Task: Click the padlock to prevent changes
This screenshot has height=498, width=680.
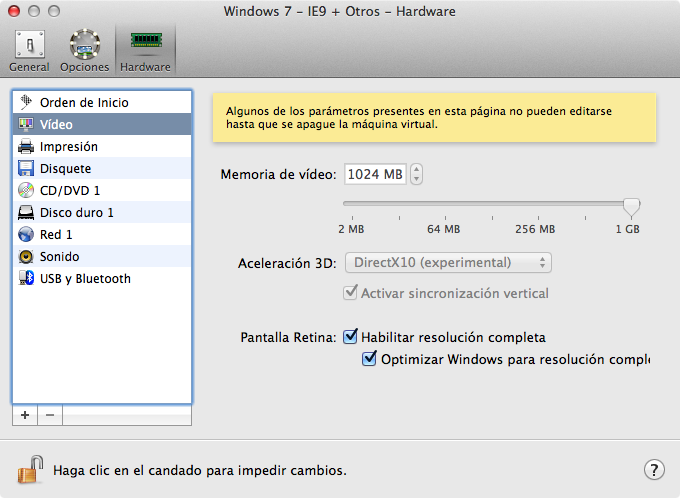Action: pyautogui.click(x=30, y=469)
